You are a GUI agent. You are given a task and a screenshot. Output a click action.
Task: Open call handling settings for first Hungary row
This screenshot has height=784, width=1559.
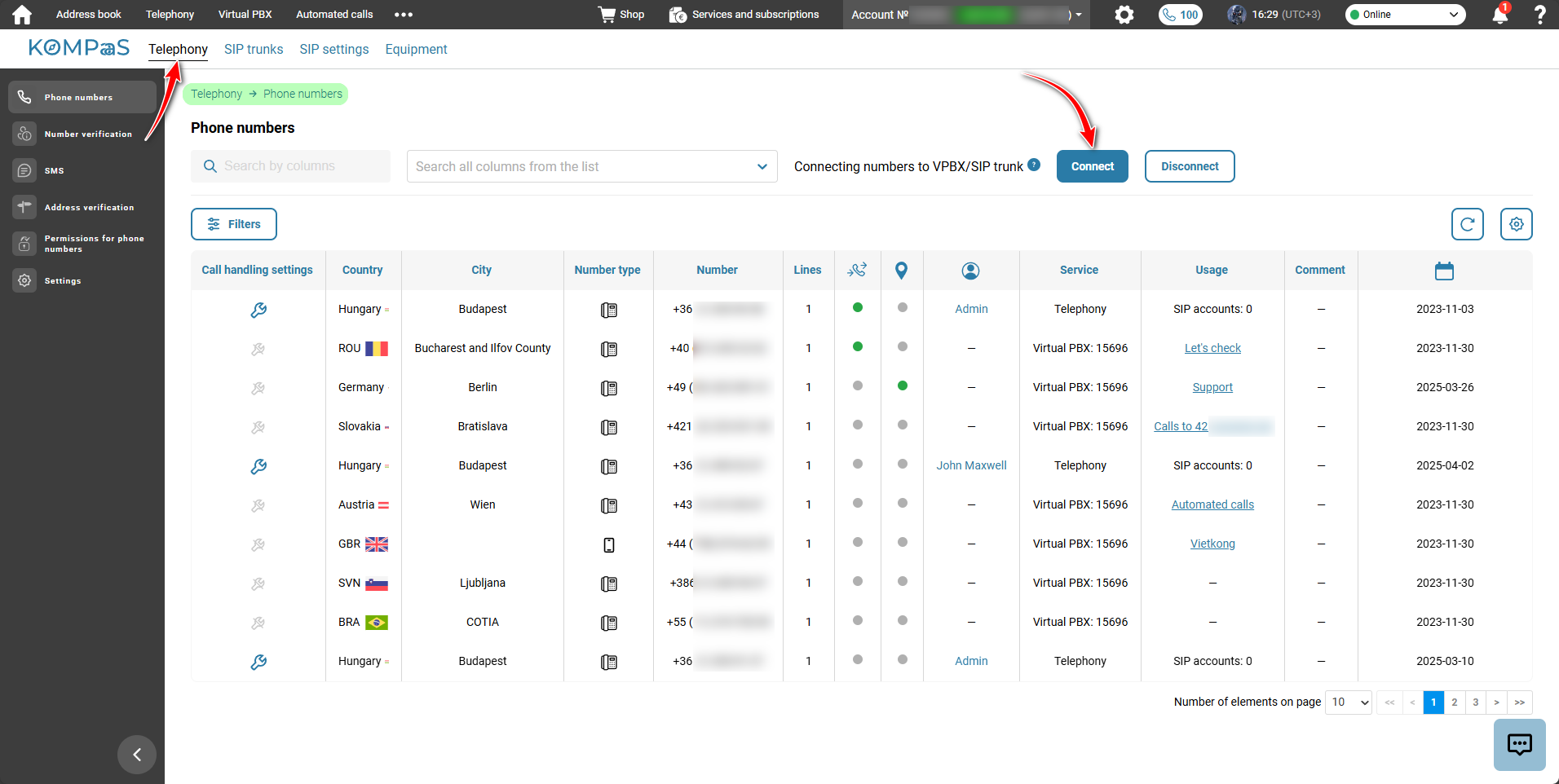point(258,310)
